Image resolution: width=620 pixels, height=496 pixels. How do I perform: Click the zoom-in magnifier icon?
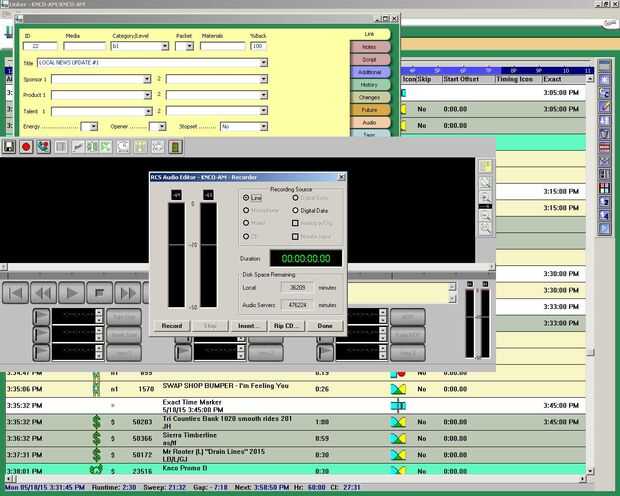[486, 198]
